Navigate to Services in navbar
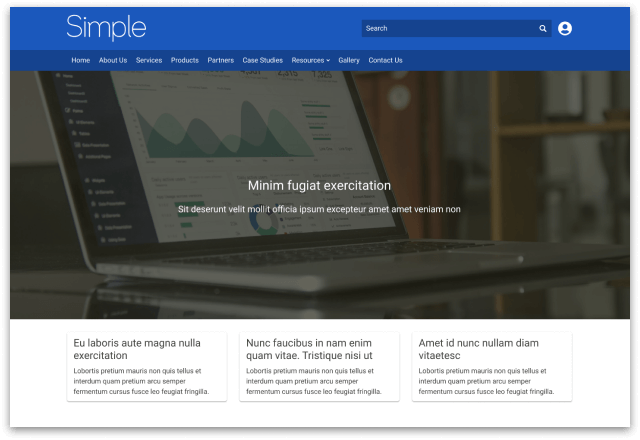Viewport: 640px width, 440px height. click(x=149, y=60)
